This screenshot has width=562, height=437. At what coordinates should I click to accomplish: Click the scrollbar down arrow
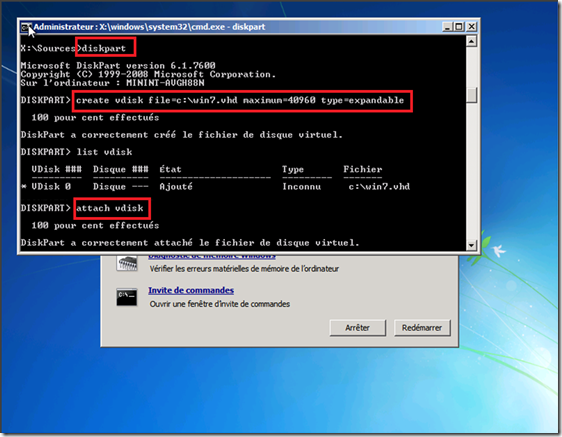(471, 245)
